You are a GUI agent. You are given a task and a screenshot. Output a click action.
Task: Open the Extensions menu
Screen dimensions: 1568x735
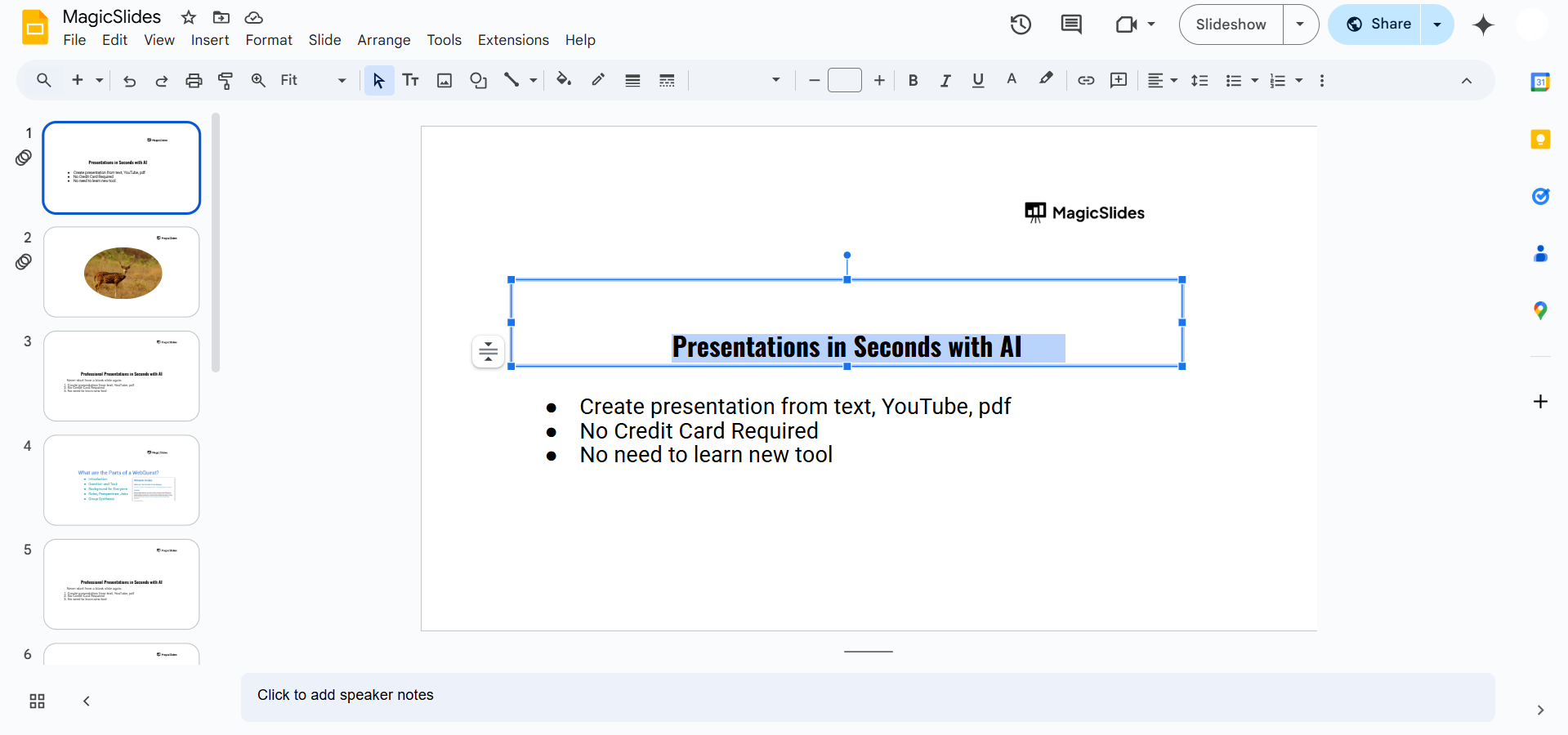513,40
